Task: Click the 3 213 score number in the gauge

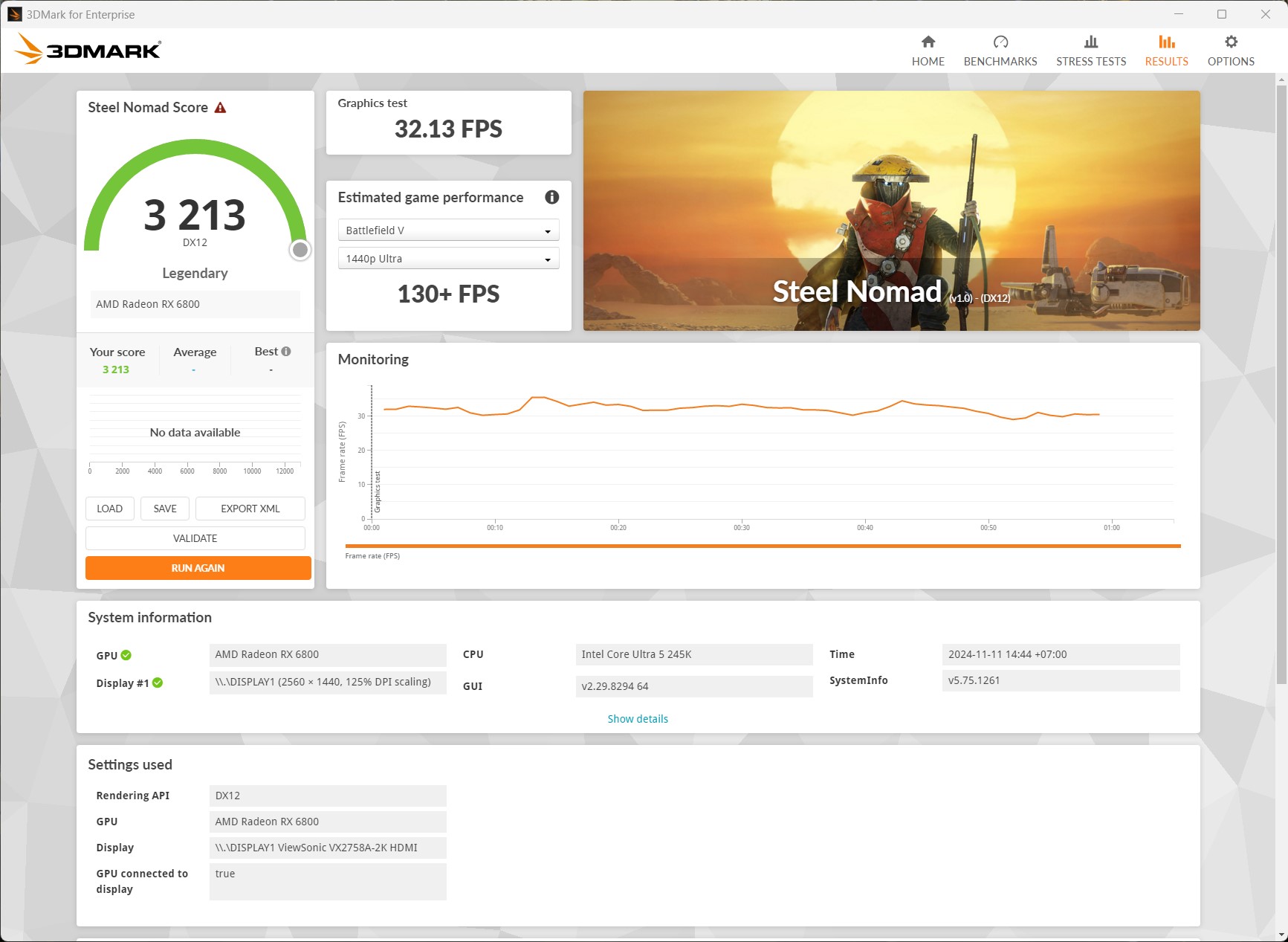Action: [x=195, y=215]
